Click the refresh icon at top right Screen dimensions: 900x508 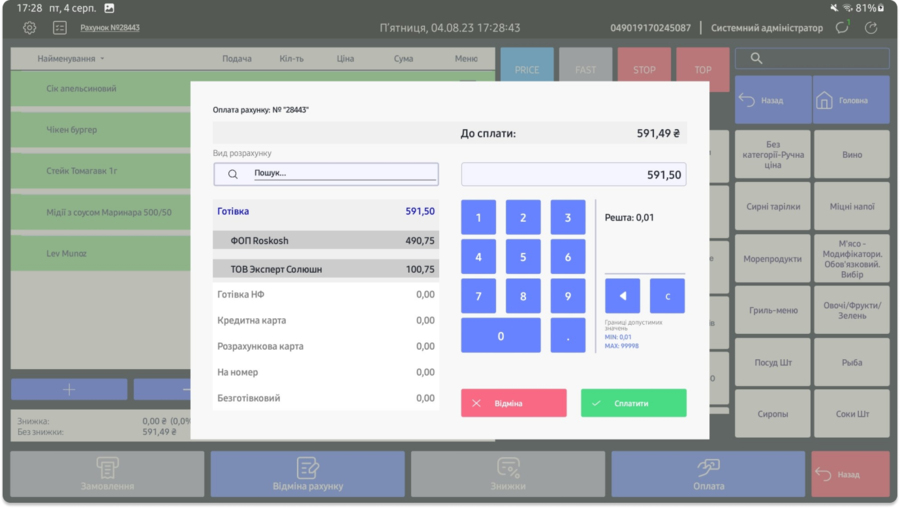coord(871,28)
